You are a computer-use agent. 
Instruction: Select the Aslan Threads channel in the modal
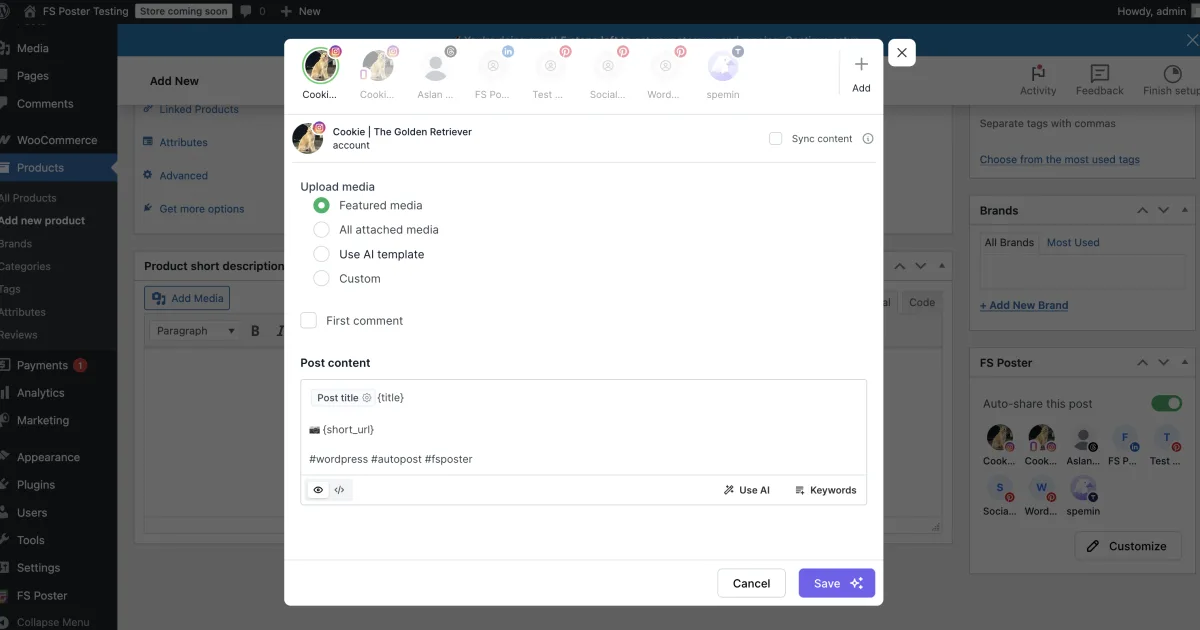tap(435, 67)
